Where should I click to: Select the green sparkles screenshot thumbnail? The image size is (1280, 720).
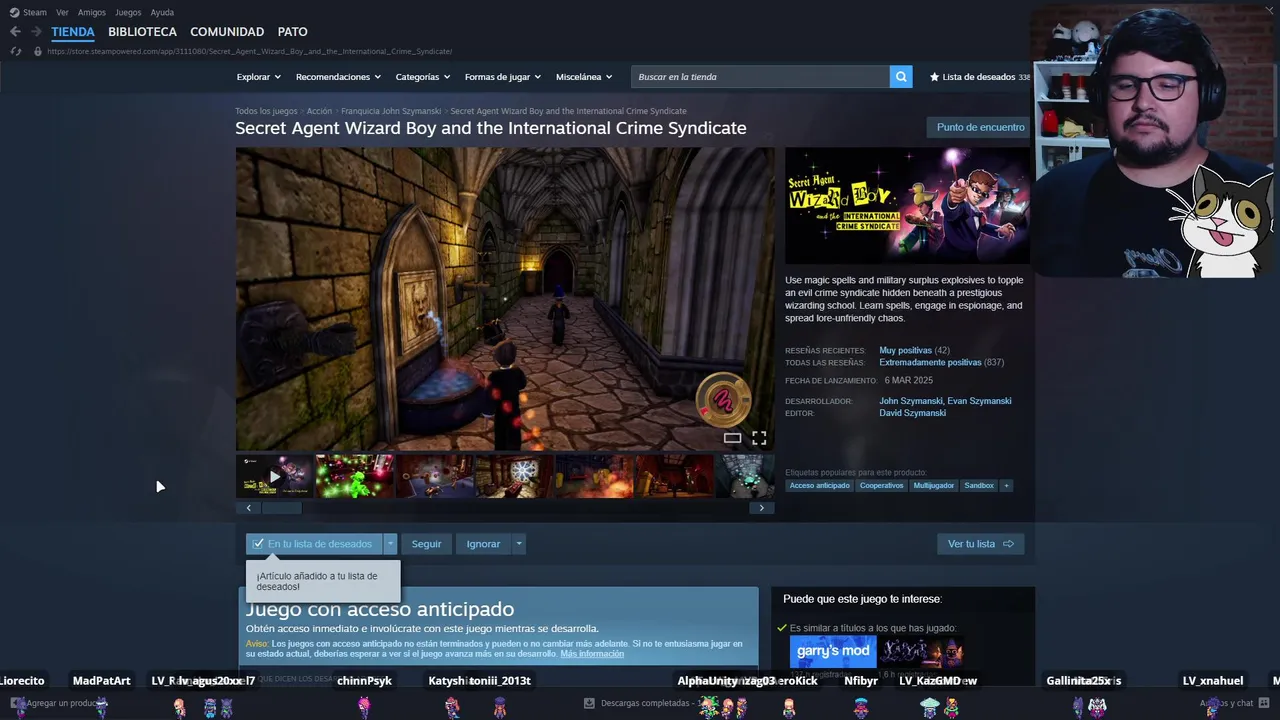354,476
